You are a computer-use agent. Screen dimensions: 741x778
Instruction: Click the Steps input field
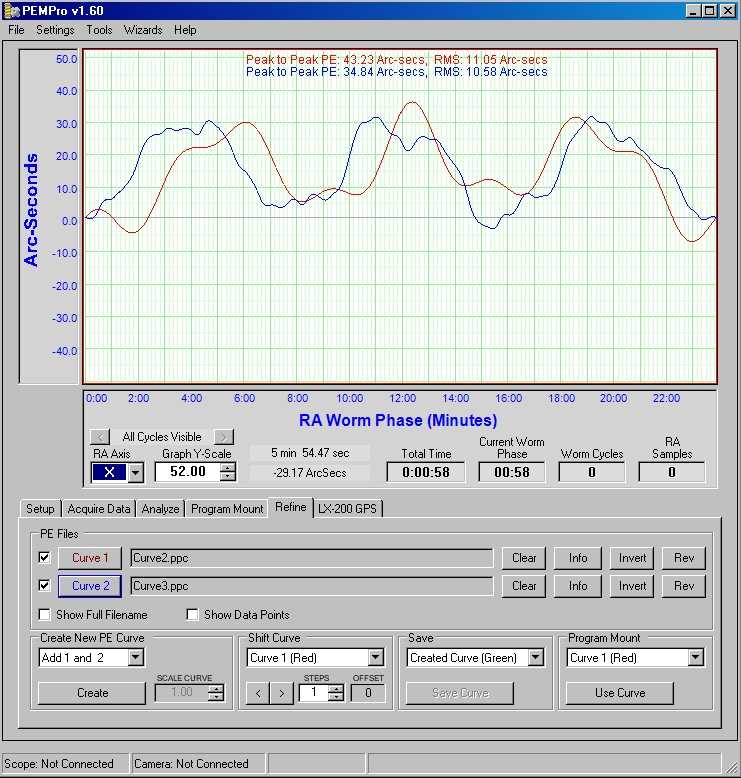pyautogui.click(x=314, y=693)
